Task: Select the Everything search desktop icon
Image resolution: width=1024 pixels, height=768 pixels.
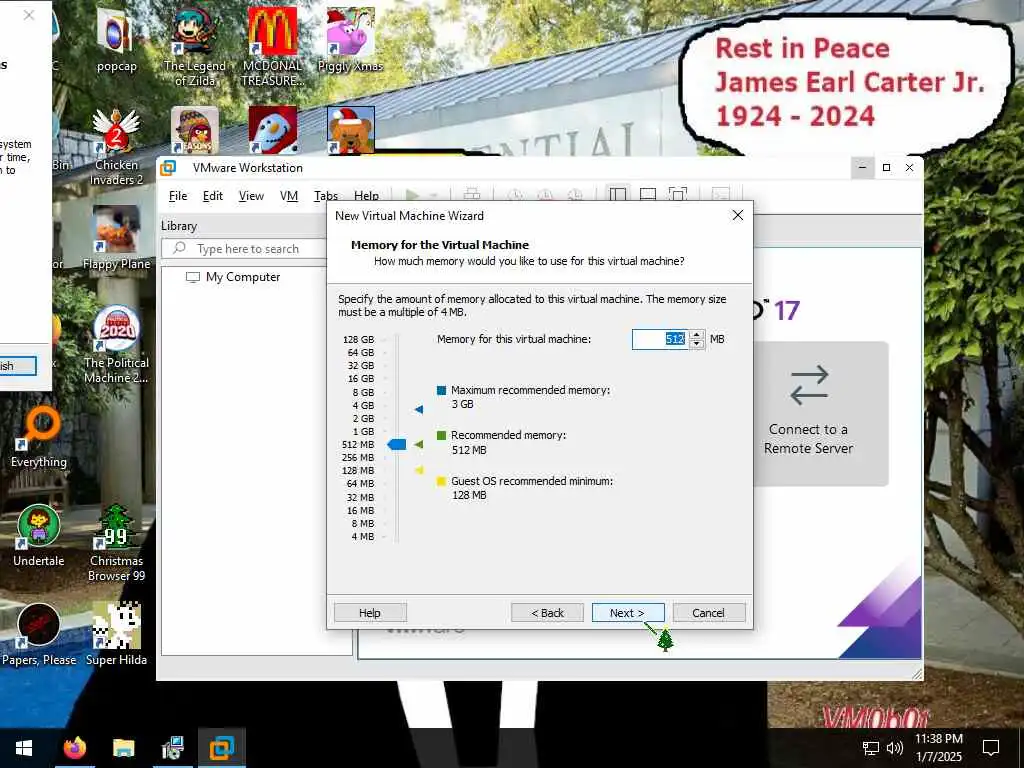Action: click(x=39, y=436)
